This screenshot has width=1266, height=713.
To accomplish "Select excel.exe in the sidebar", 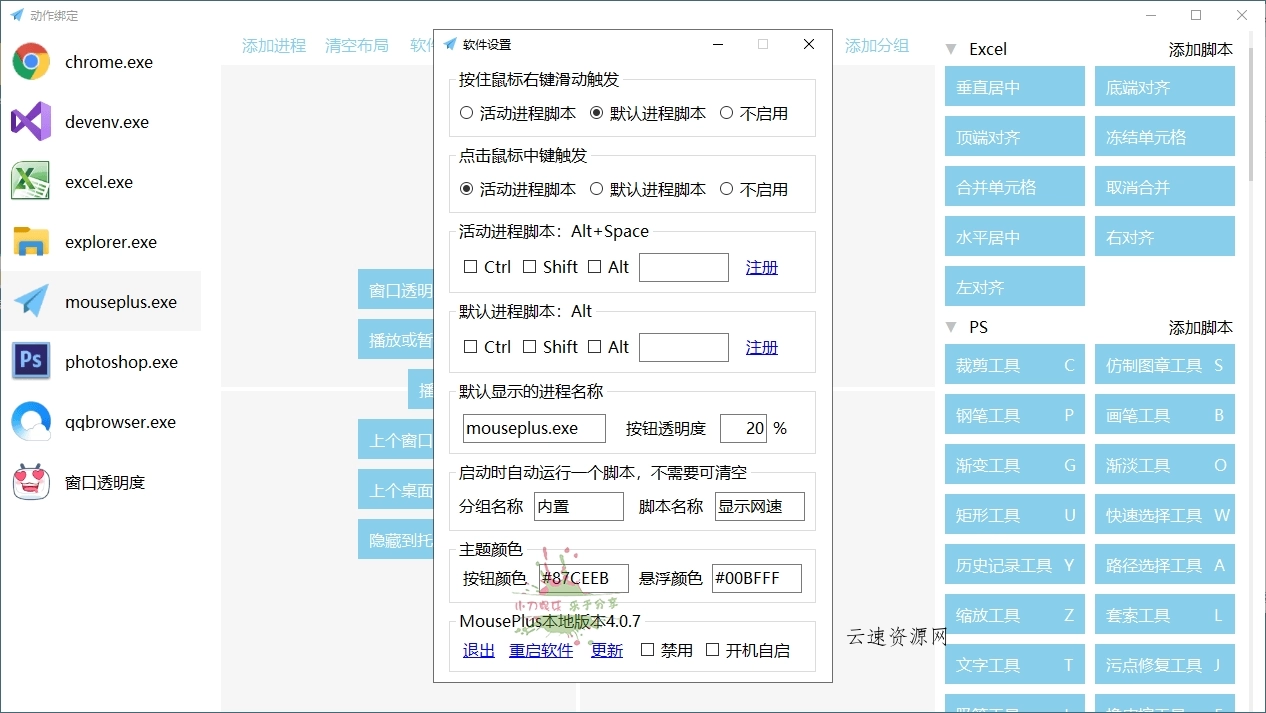I will point(101,181).
